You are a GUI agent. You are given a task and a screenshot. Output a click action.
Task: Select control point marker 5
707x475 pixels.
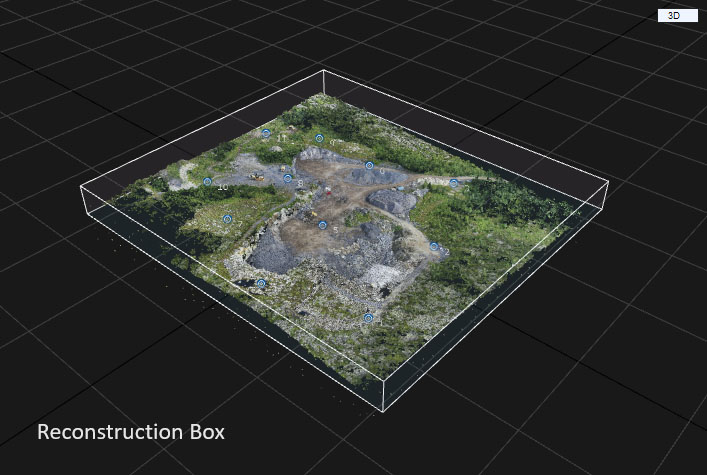[322, 225]
